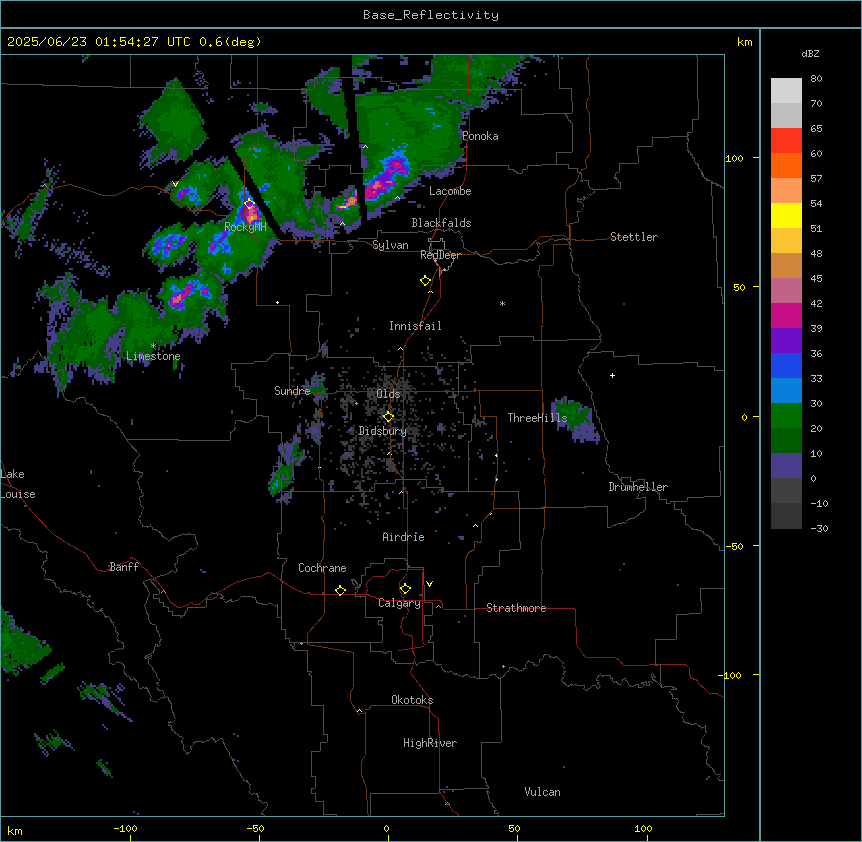This screenshot has height=842, width=862.
Task: Click the Innisfail city label
Action: tap(415, 326)
